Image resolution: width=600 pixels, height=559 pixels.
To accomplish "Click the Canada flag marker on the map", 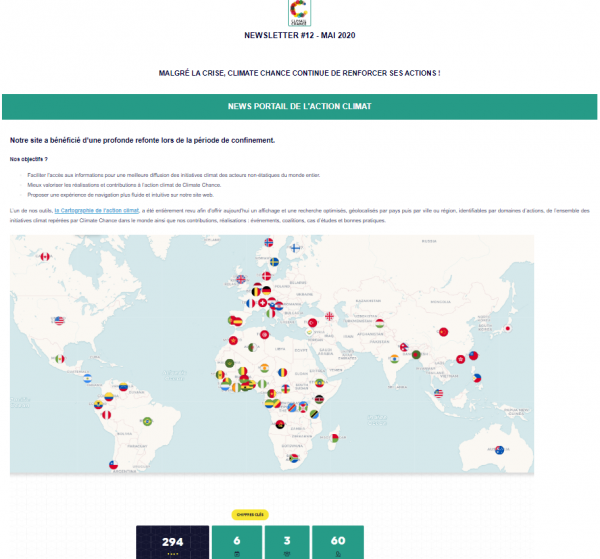I will click(45, 257).
